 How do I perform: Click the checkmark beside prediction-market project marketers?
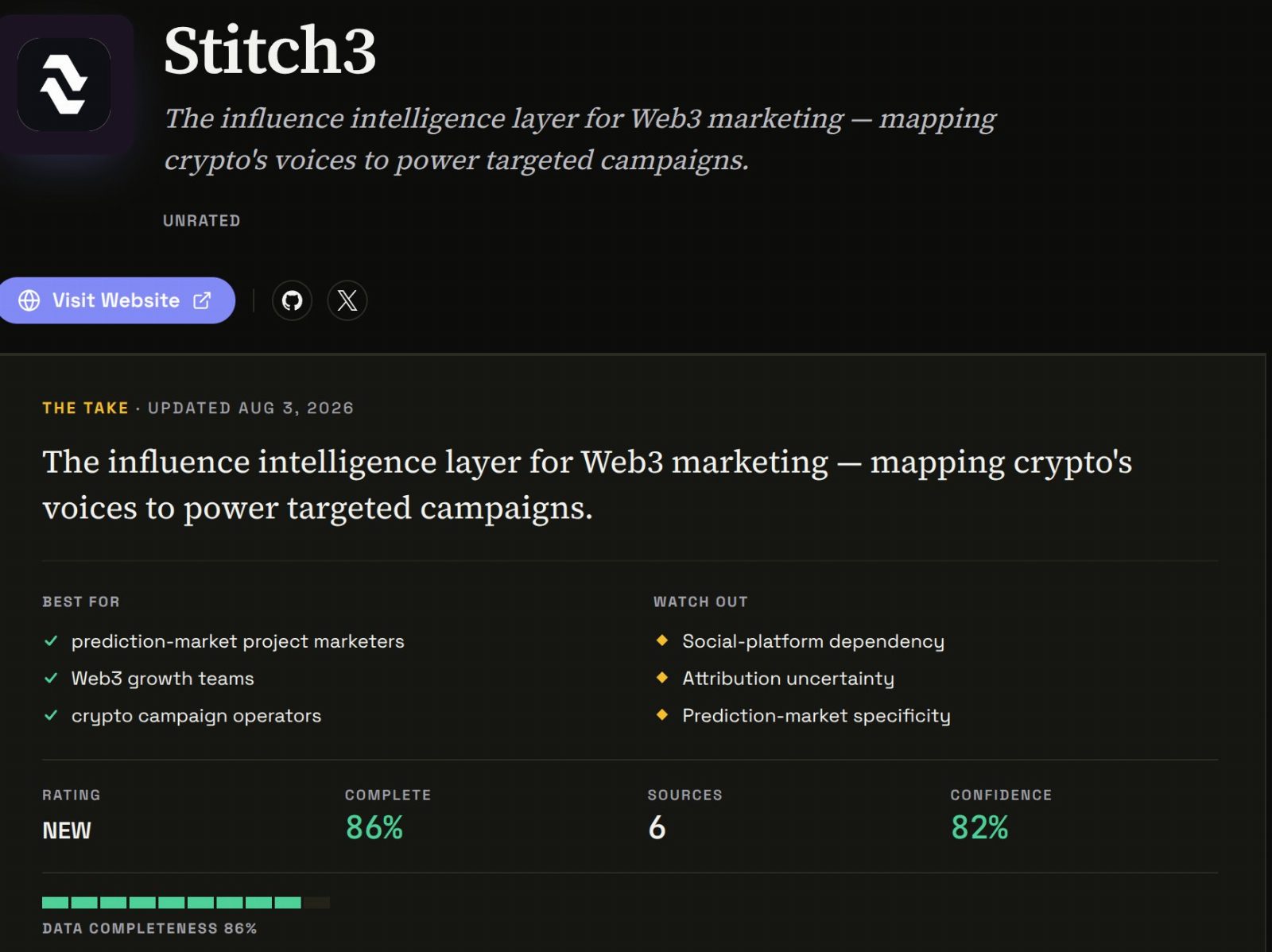[51, 640]
